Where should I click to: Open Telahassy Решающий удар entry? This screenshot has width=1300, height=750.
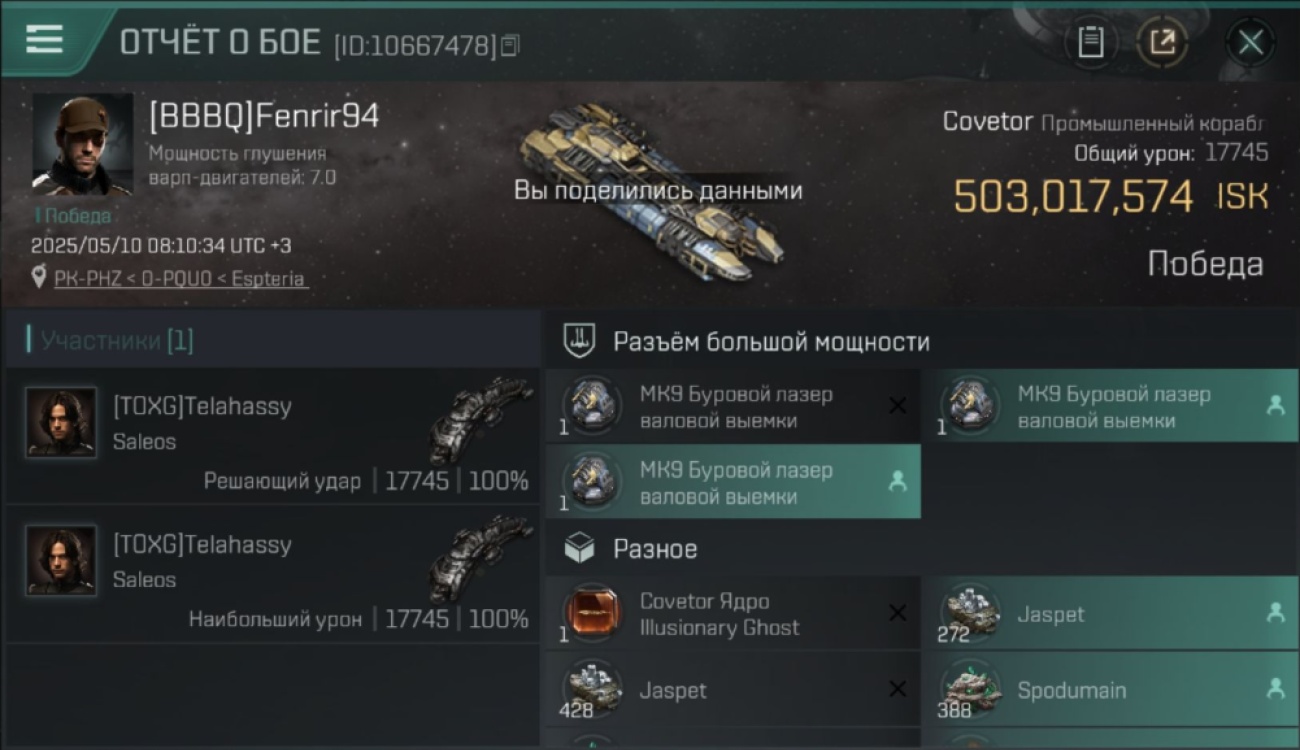(272, 436)
